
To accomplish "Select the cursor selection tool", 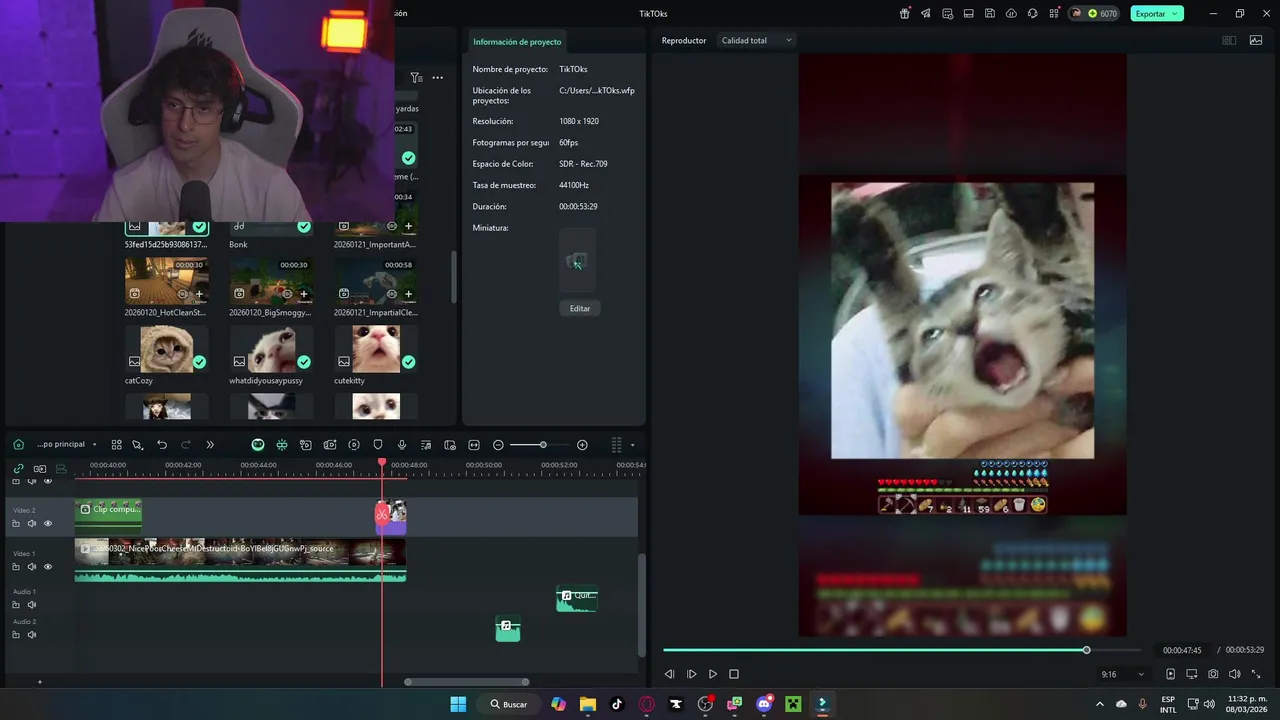I will [x=137, y=445].
